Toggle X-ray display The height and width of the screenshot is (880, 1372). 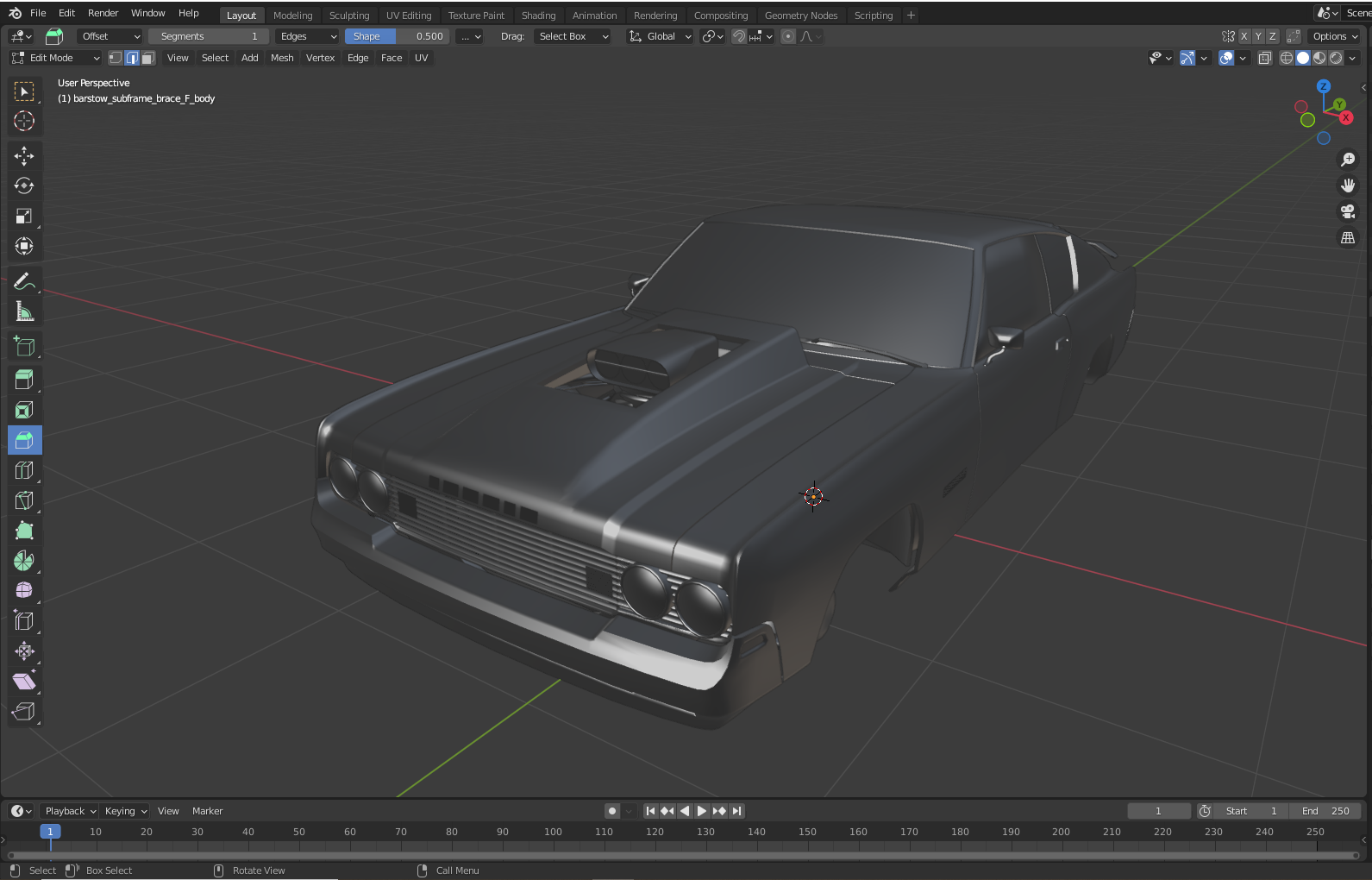pyautogui.click(x=1265, y=58)
